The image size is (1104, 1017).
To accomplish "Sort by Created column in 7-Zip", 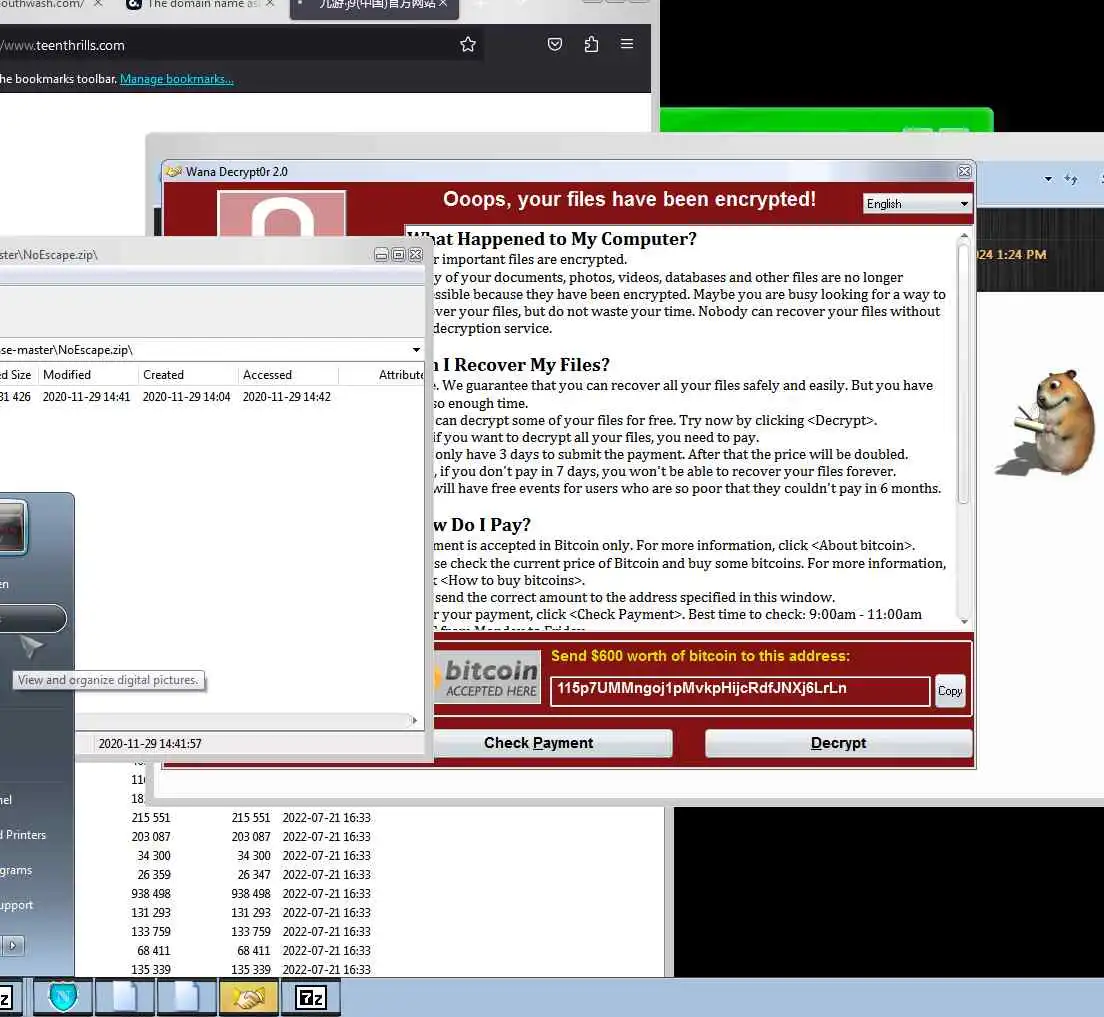I will tap(188, 375).
